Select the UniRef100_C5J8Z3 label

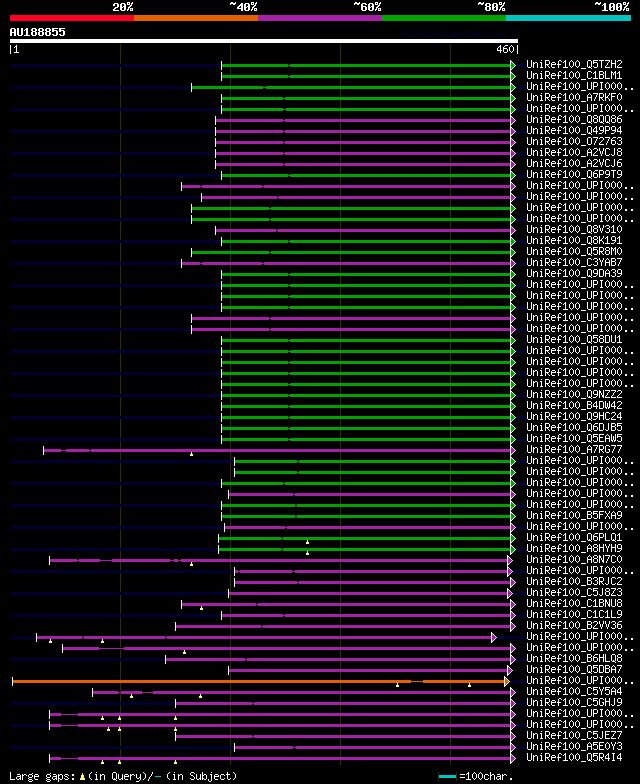(x=574, y=592)
